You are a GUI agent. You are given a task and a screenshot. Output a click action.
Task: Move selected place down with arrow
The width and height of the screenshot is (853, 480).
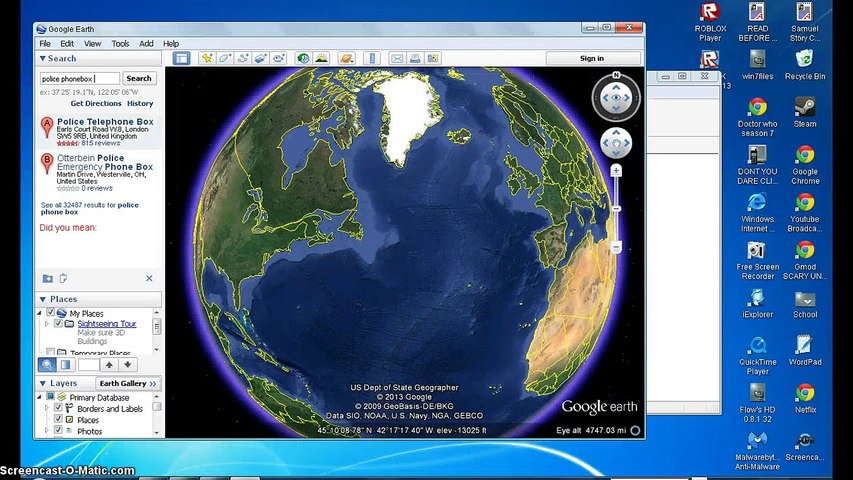[x=127, y=365]
